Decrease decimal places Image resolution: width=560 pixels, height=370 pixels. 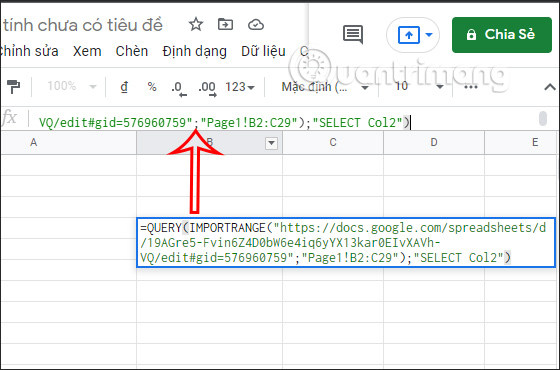coord(179,89)
